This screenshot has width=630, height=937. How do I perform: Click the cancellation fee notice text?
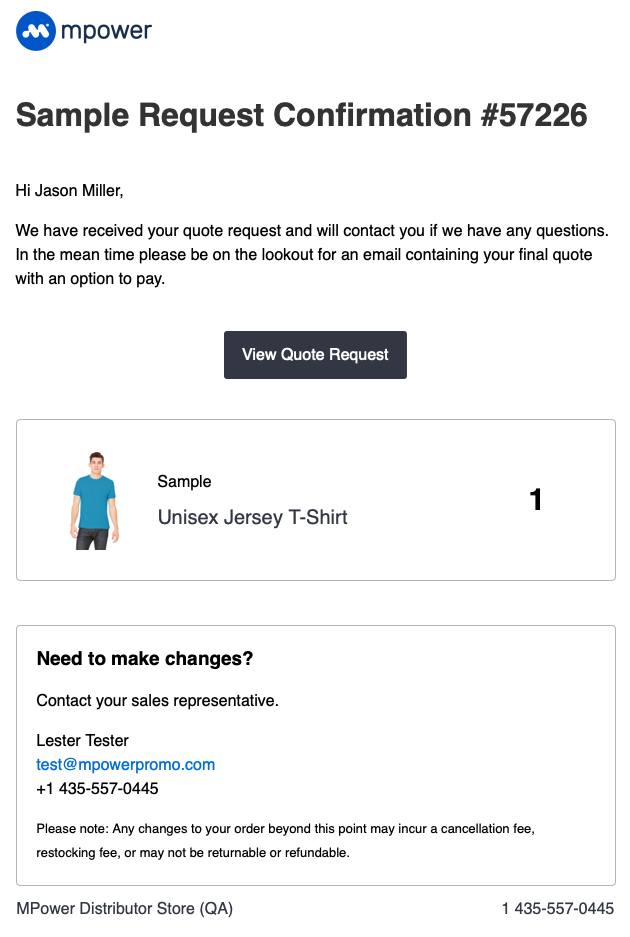coord(286,840)
